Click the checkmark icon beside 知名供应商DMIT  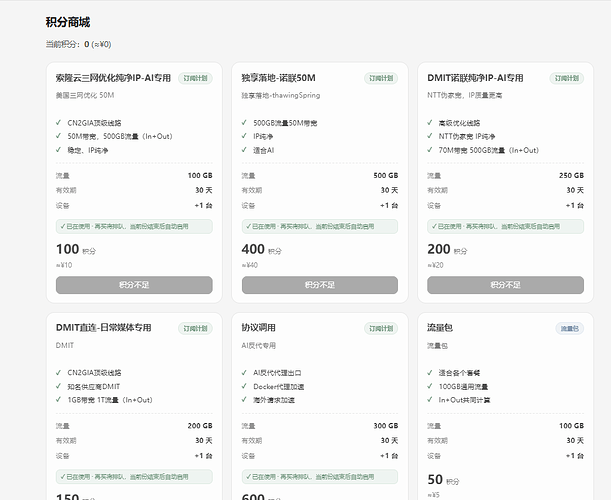coord(58,386)
